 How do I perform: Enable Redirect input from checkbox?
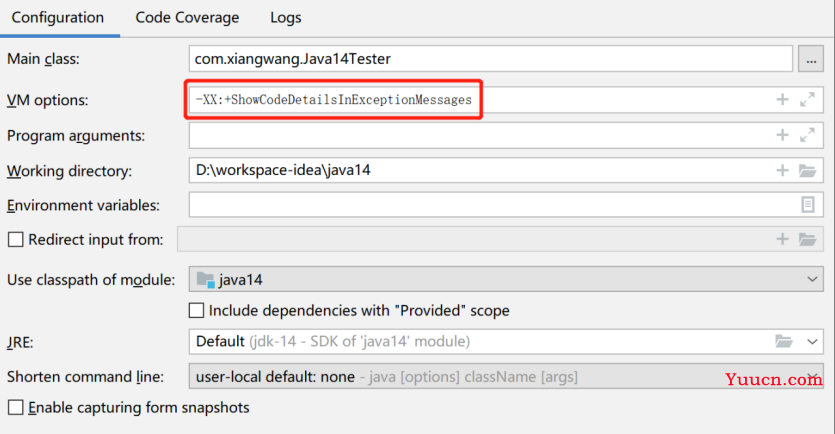tap(15, 240)
